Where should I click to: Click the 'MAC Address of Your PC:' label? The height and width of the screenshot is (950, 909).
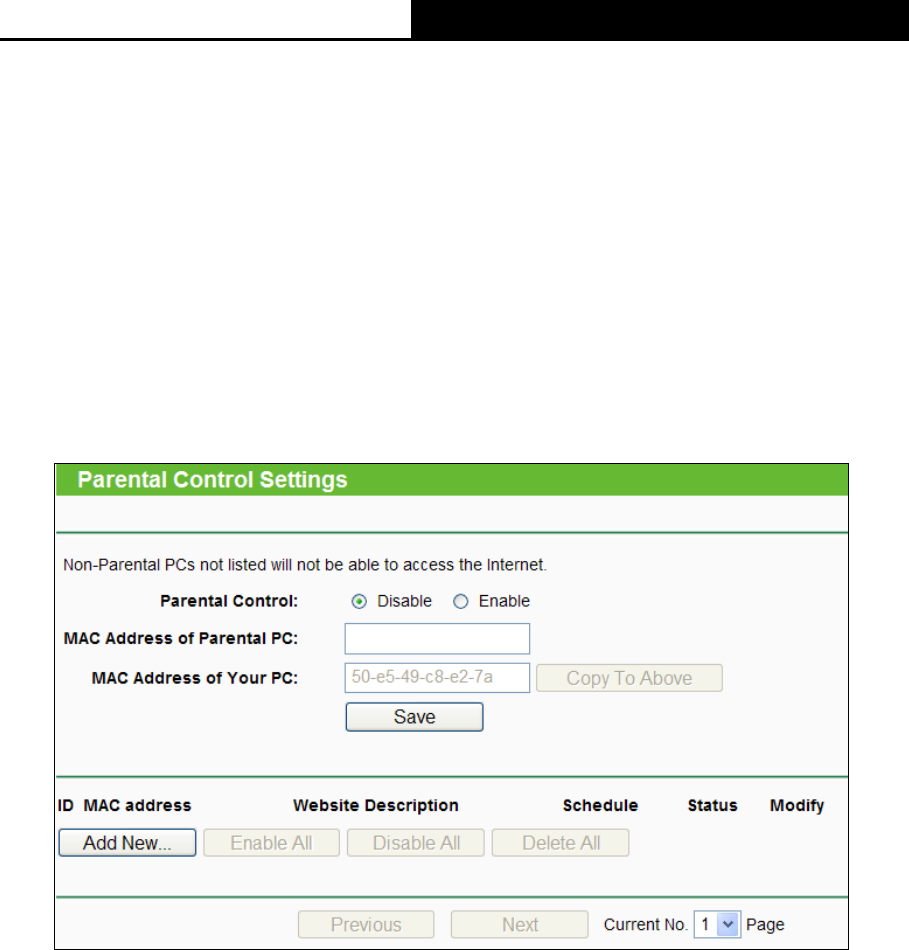195,678
